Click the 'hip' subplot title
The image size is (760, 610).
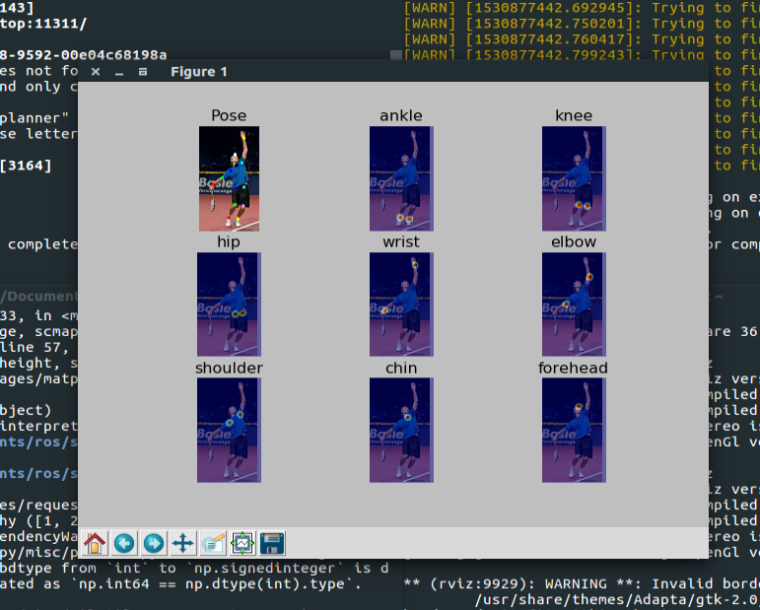pos(229,242)
